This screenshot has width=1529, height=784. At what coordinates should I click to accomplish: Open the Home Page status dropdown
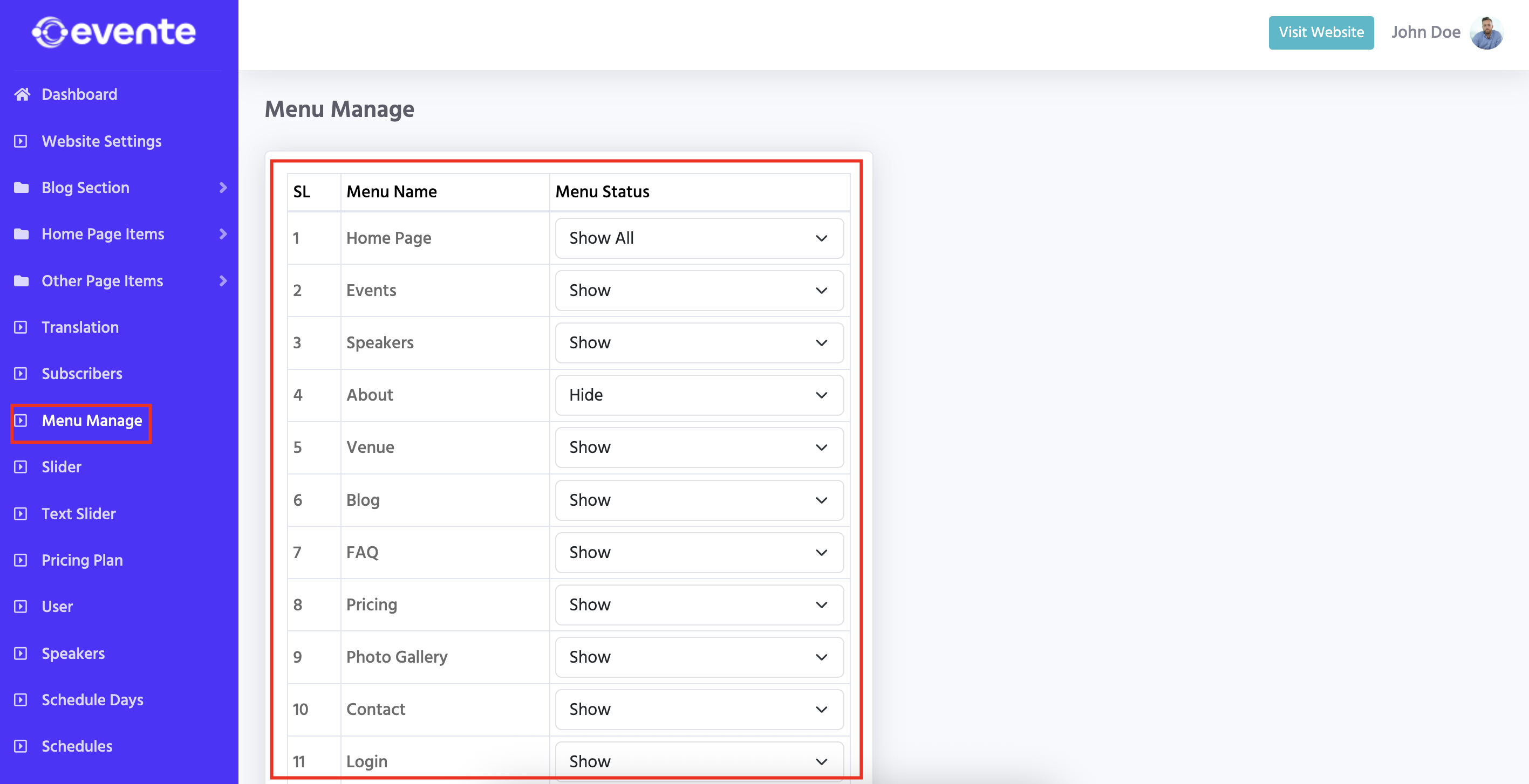699,238
